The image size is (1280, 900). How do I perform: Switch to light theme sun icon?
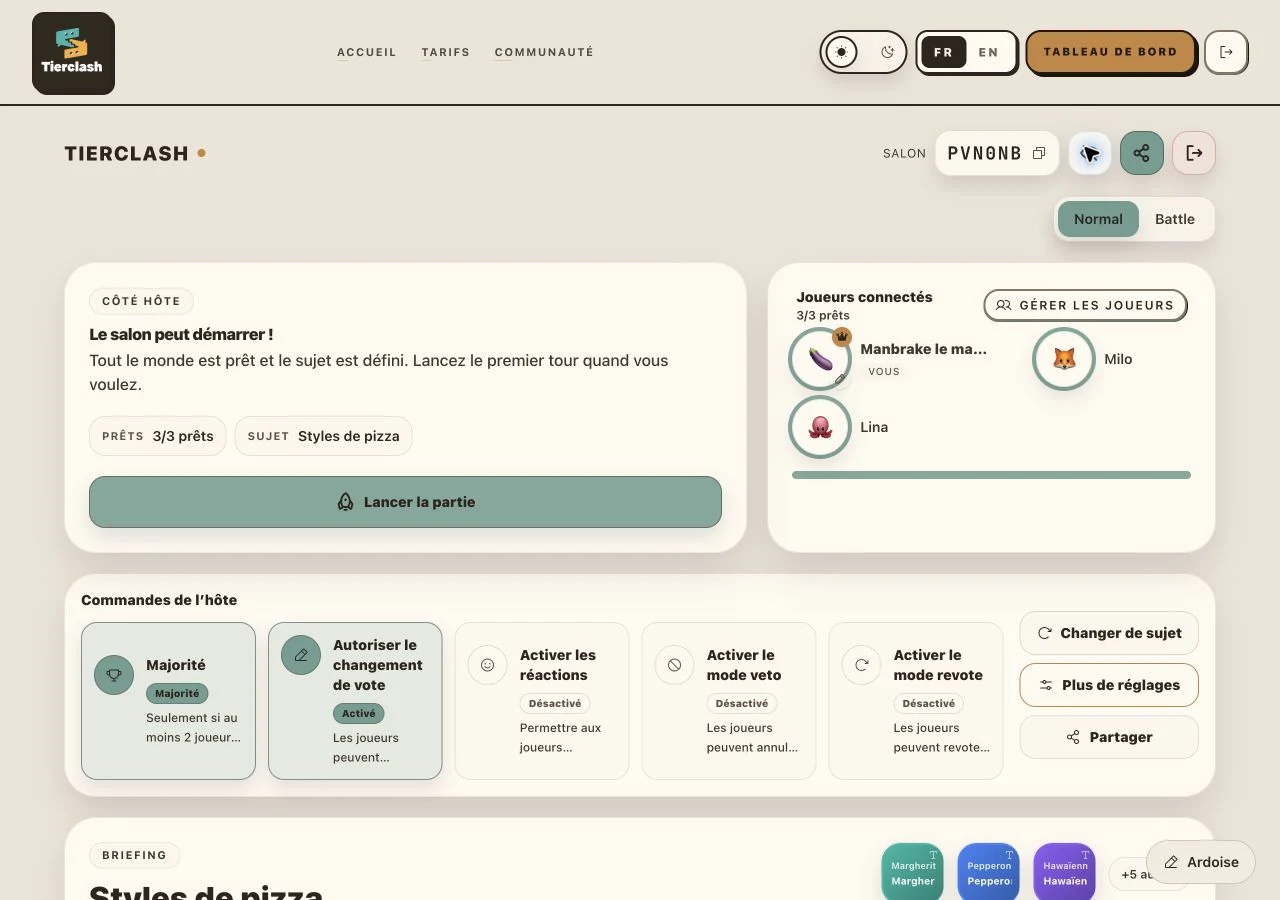tap(842, 52)
